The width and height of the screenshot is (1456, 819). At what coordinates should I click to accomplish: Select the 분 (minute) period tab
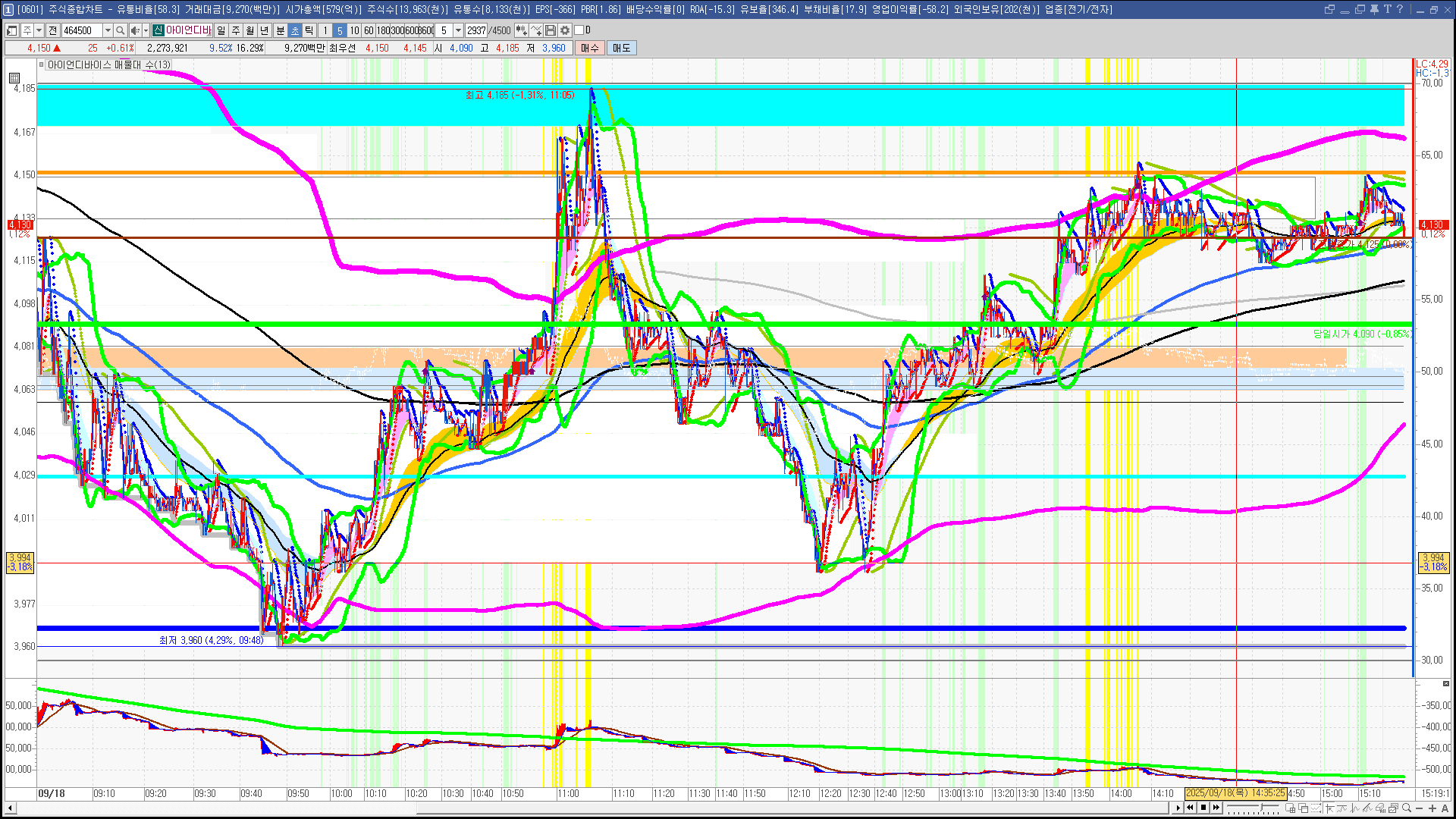[280, 30]
